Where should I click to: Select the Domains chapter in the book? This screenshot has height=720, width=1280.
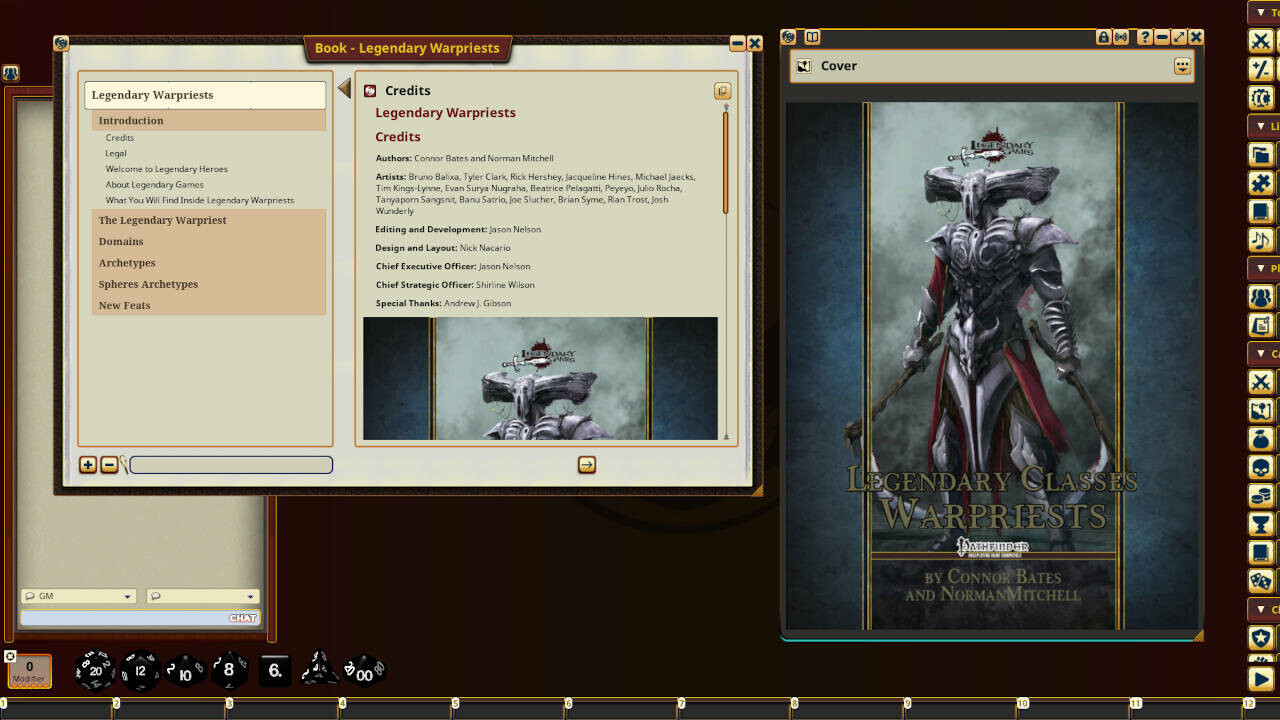121,241
